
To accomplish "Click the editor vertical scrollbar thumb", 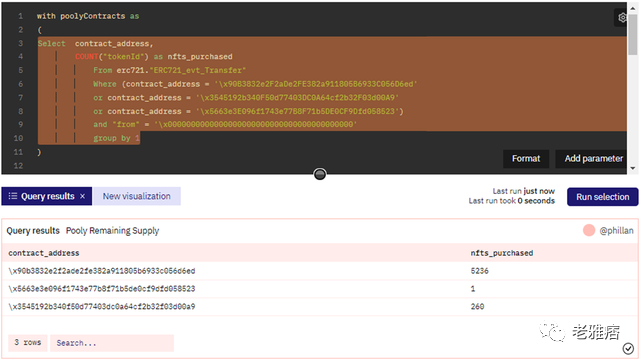I will [633, 34].
